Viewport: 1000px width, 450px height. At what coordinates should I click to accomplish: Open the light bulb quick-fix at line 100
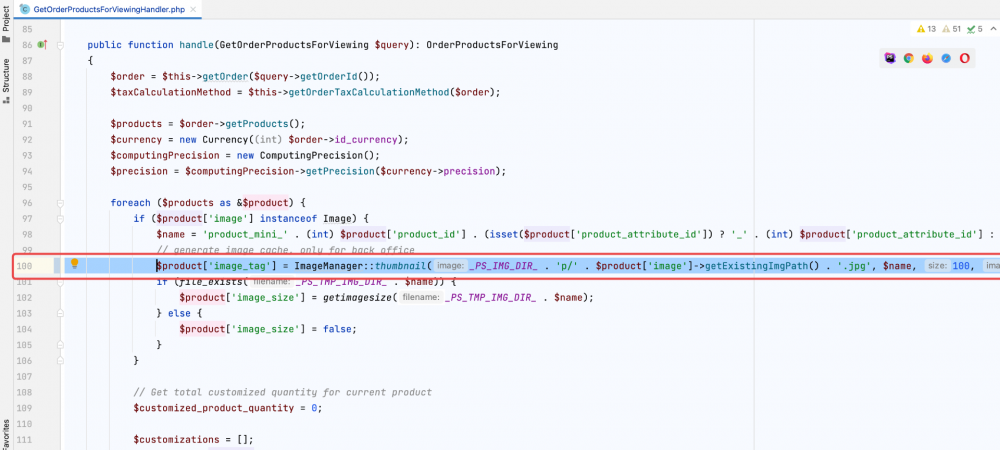(x=74, y=263)
